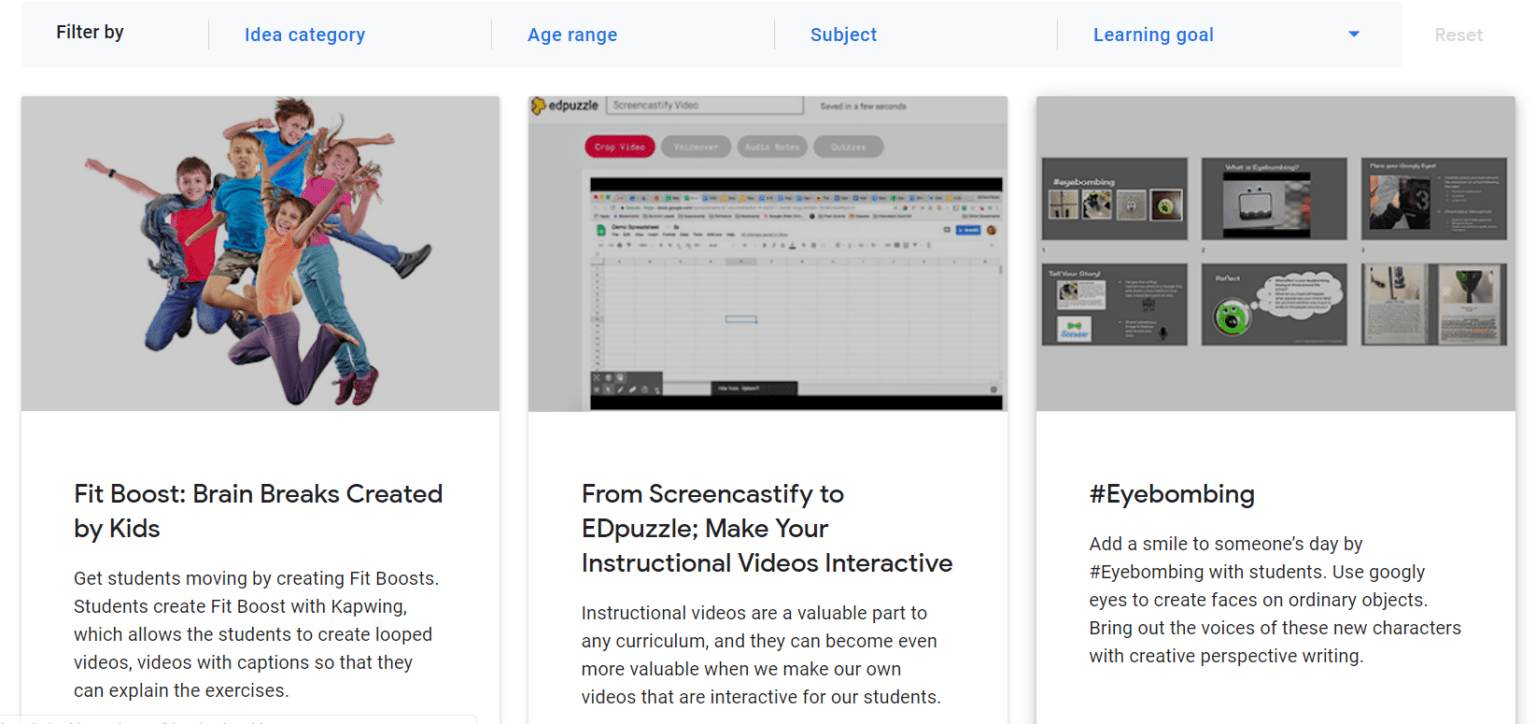The image size is (1536, 724).
Task: Select the Audio Notes option in the Edpuzzle preview
Action: [772, 146]
